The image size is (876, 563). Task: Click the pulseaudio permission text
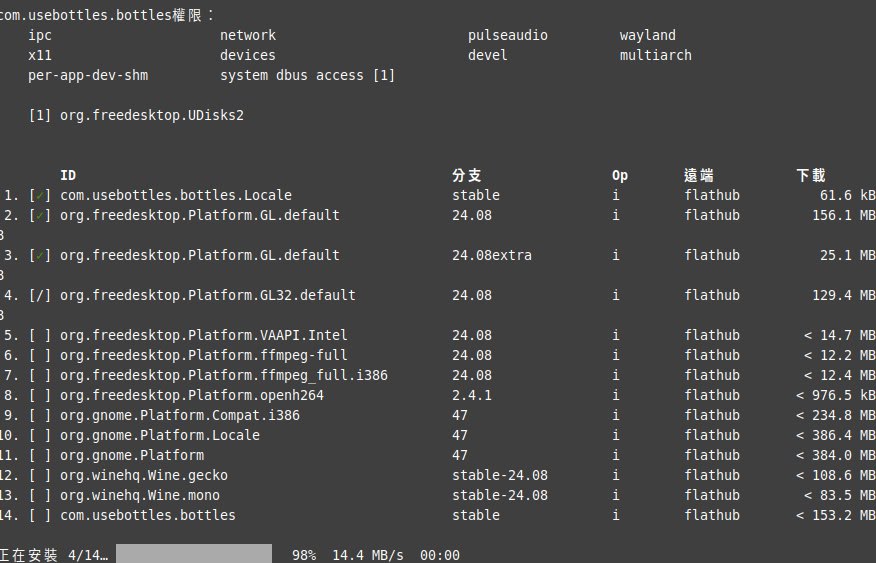pyautogui.click(x=508, y=35)
